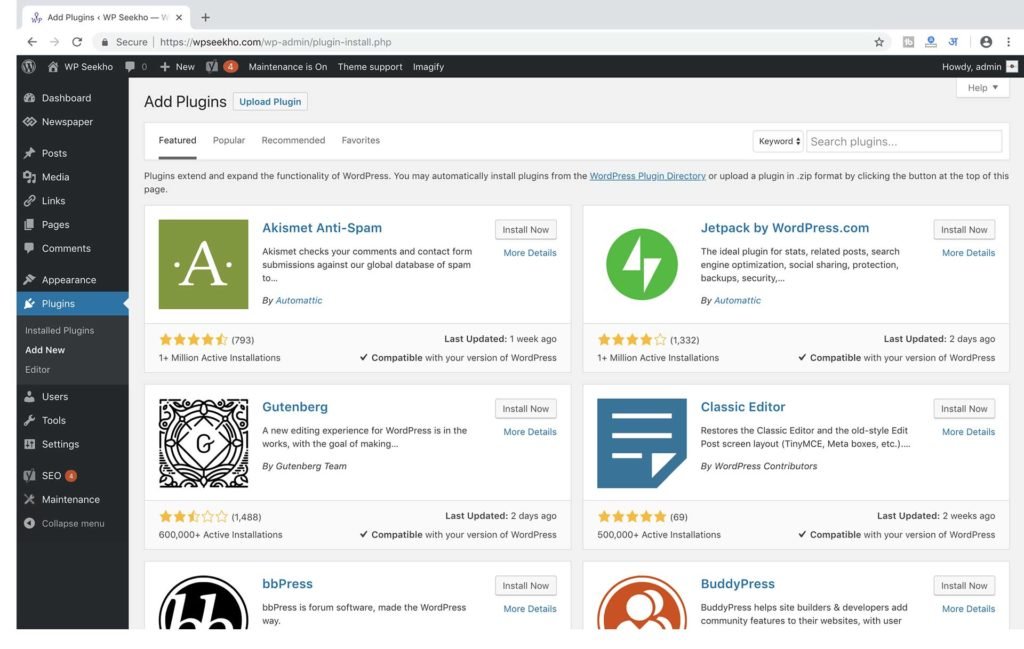
Task: Open the Keyword search type dropdown
Action: point(778,141)
